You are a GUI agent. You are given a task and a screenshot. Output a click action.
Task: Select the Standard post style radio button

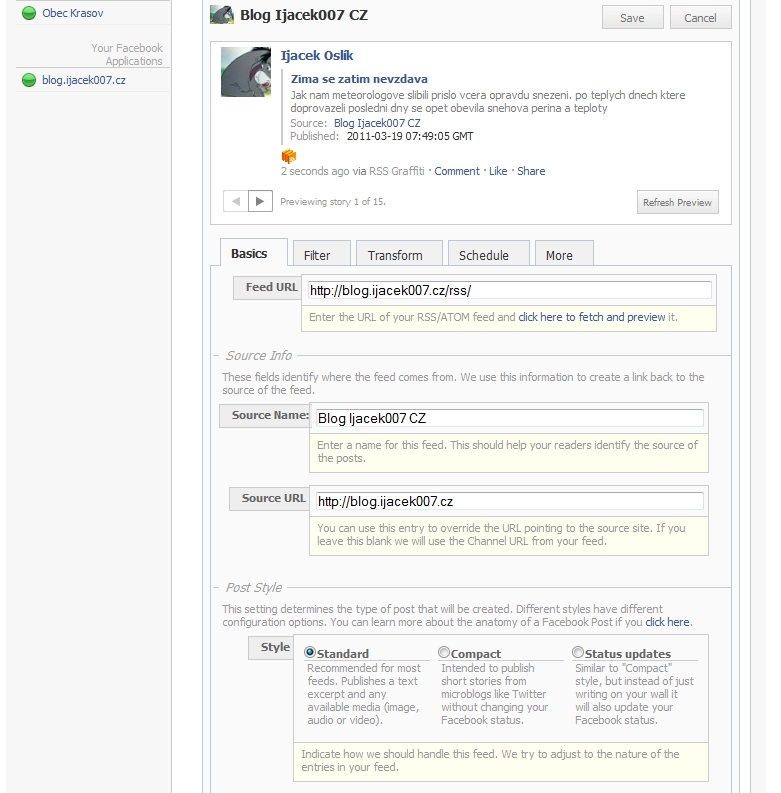click(x=310, y=652)
